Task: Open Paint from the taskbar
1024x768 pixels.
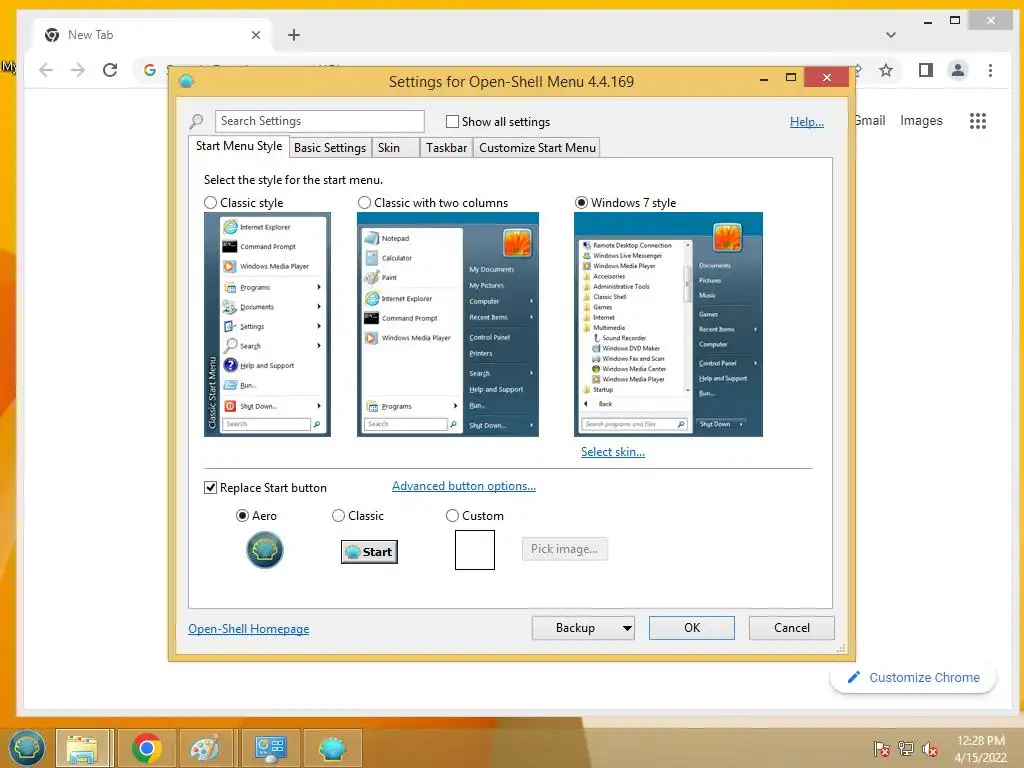Action: click(x=204, y=748)
